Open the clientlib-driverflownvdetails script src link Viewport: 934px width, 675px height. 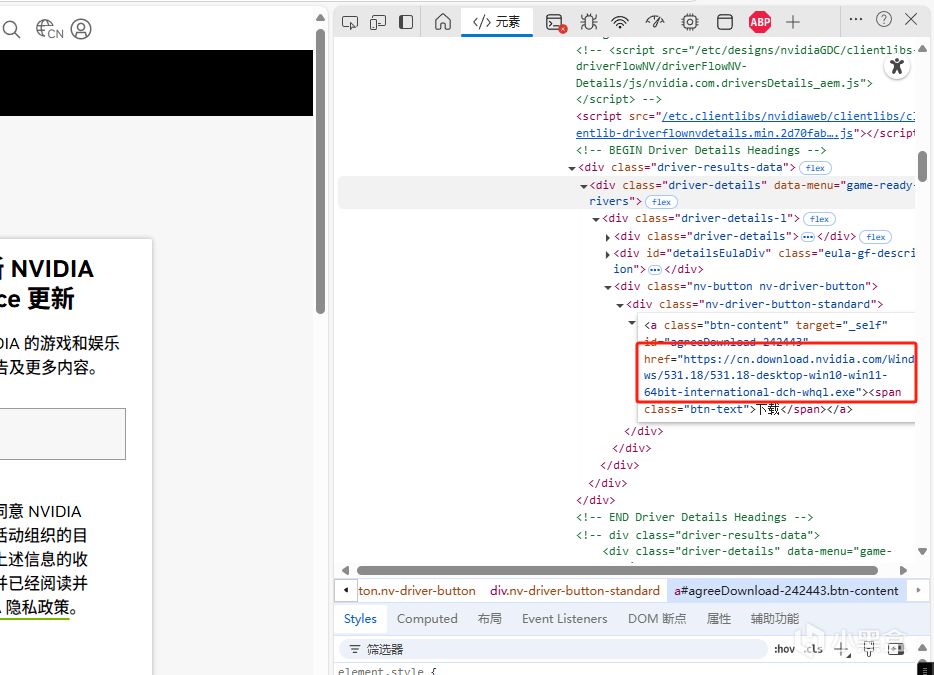(x=746, y=125)
